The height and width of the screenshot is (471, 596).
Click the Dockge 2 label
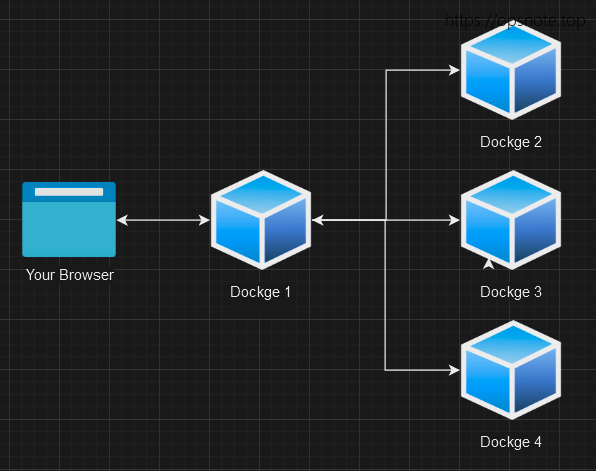tap(510, 142)
